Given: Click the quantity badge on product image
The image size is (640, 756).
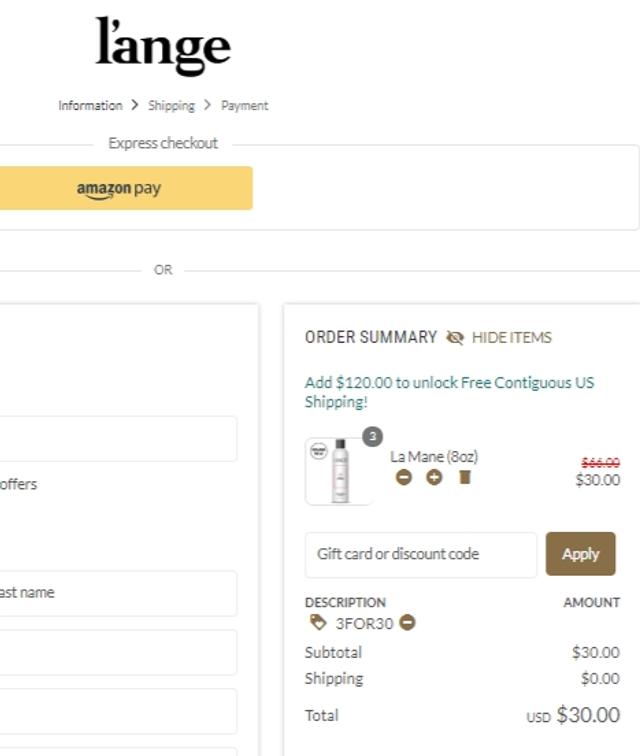Looking at the screenshot, I should click(x=372, y=436).
